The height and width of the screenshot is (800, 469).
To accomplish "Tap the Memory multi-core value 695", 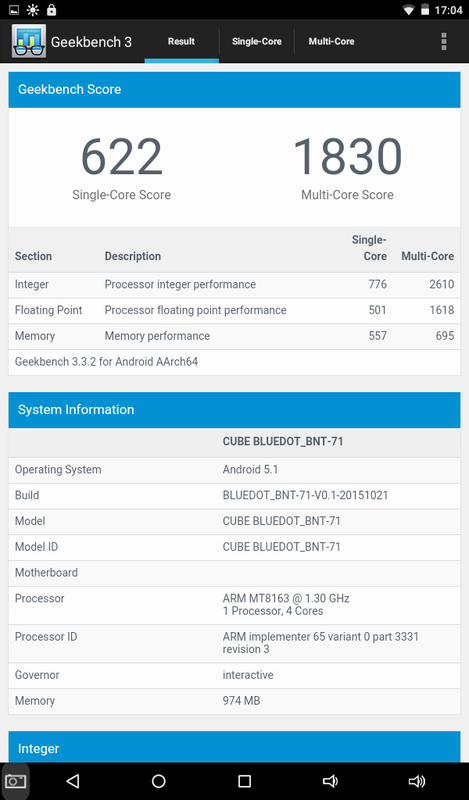I will (x=445, y=336).
